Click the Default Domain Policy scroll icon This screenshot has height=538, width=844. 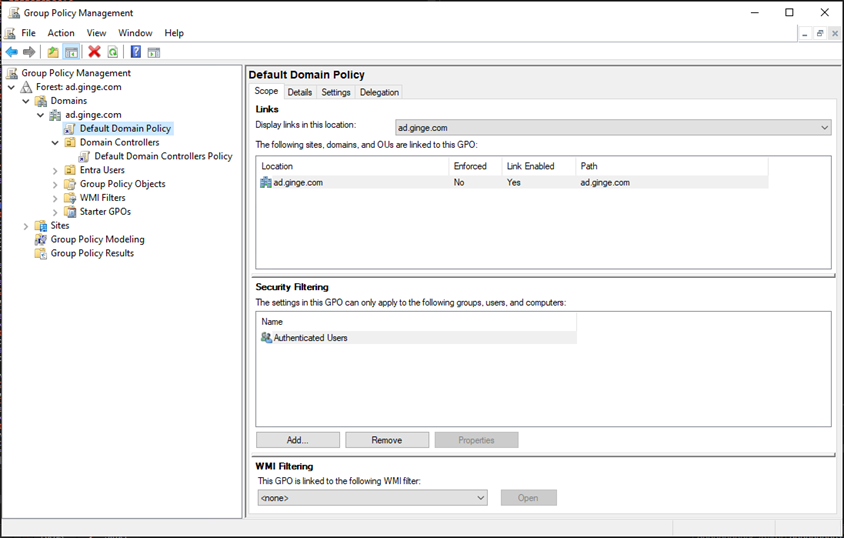[69, 129]
